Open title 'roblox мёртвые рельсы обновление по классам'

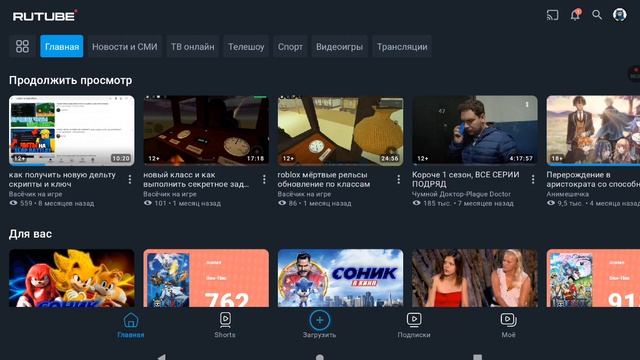[324, 179]
